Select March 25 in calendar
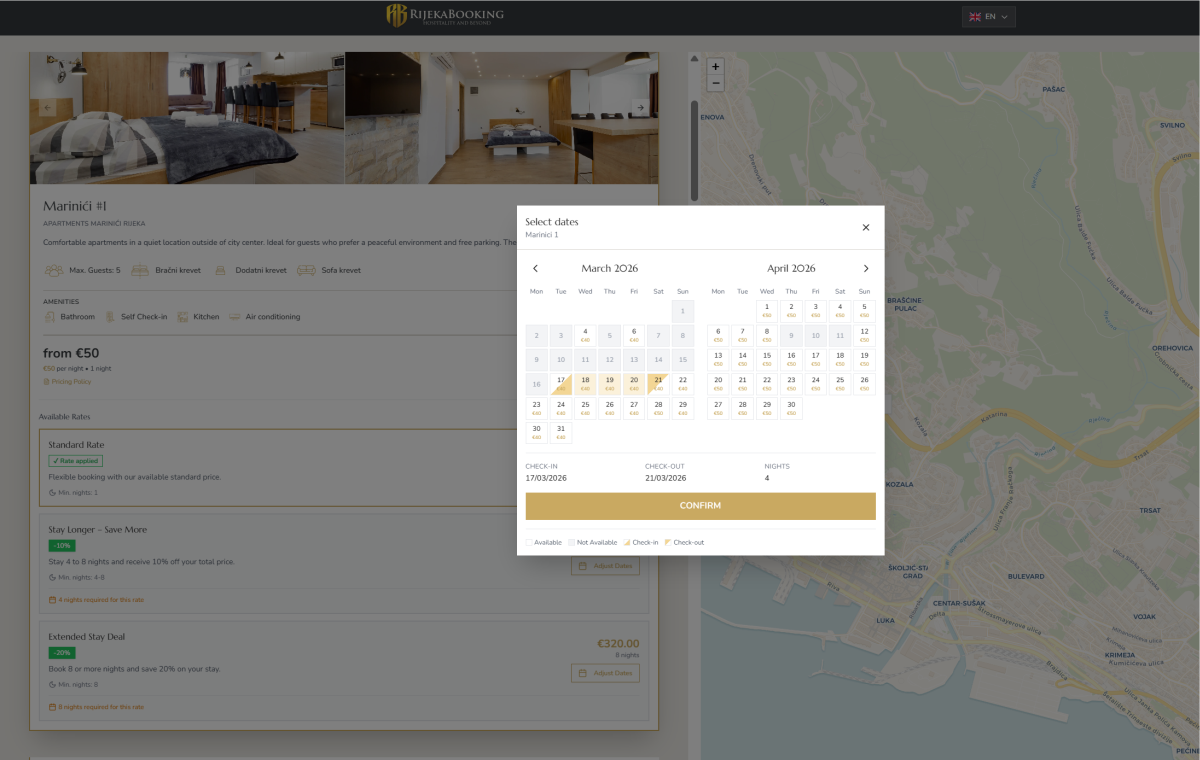 pyautogui.click(x=585, y=408)
